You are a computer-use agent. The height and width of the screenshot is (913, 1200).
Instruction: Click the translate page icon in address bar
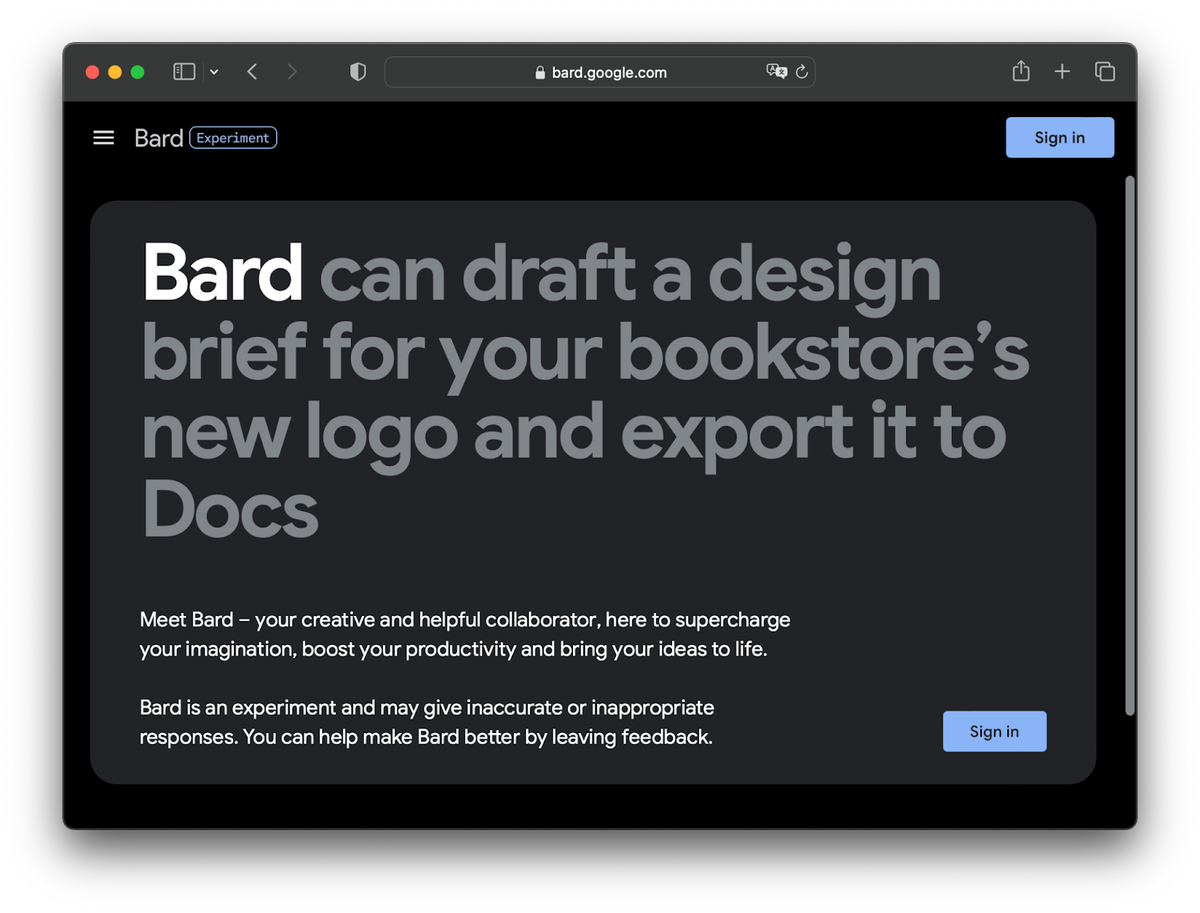(x=776, y=71)
